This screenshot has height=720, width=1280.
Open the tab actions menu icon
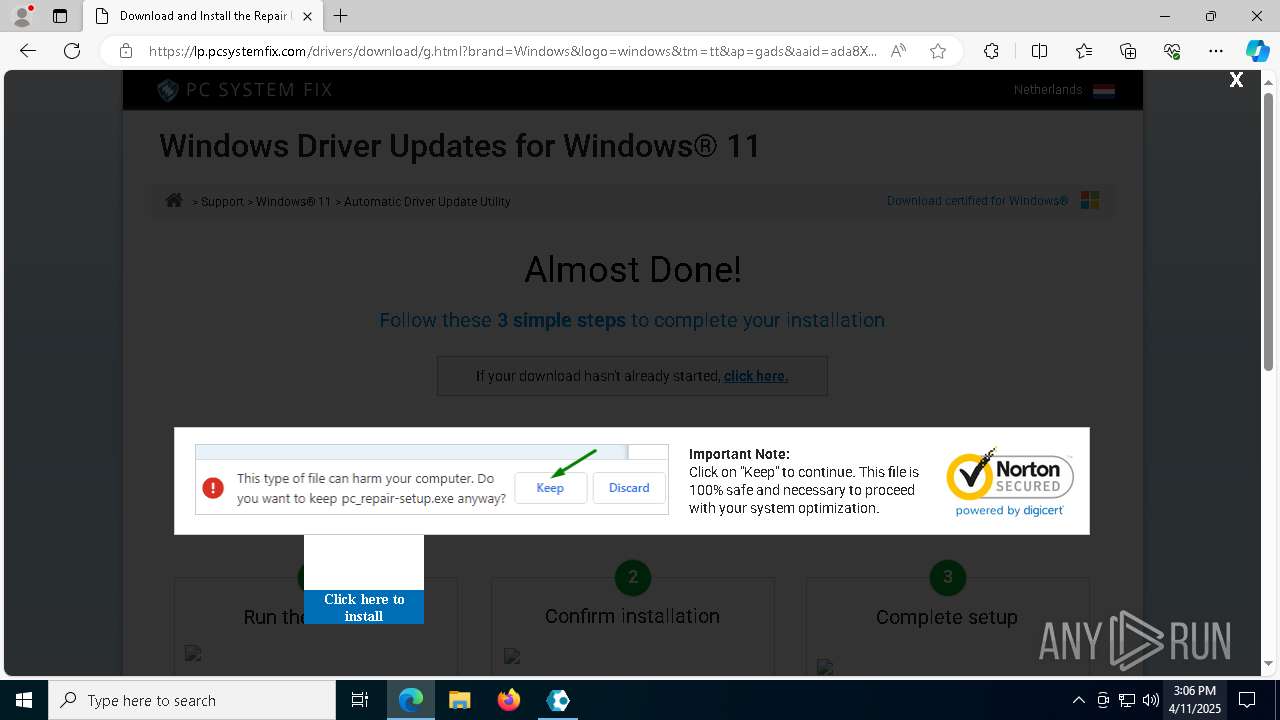pyautogui.click(x=60, y=16)
